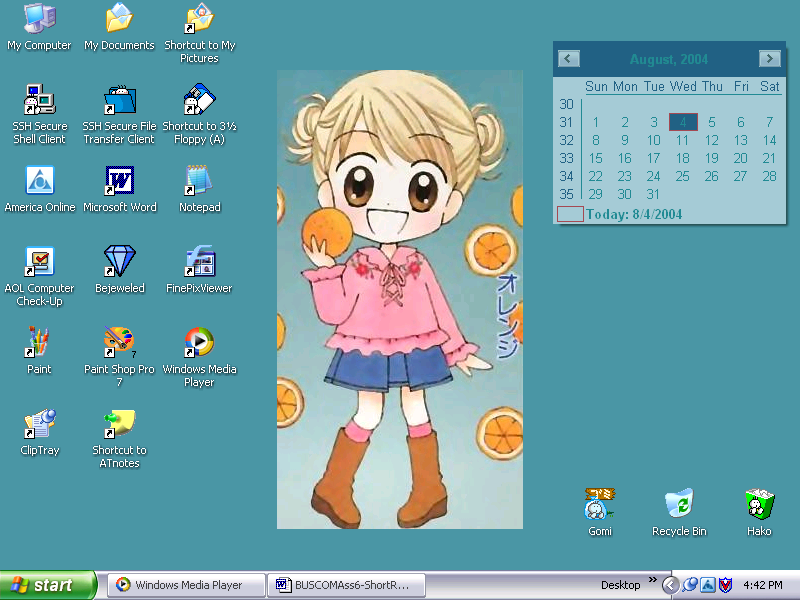Select August 9 in the calendar

(x=624, y=140)
